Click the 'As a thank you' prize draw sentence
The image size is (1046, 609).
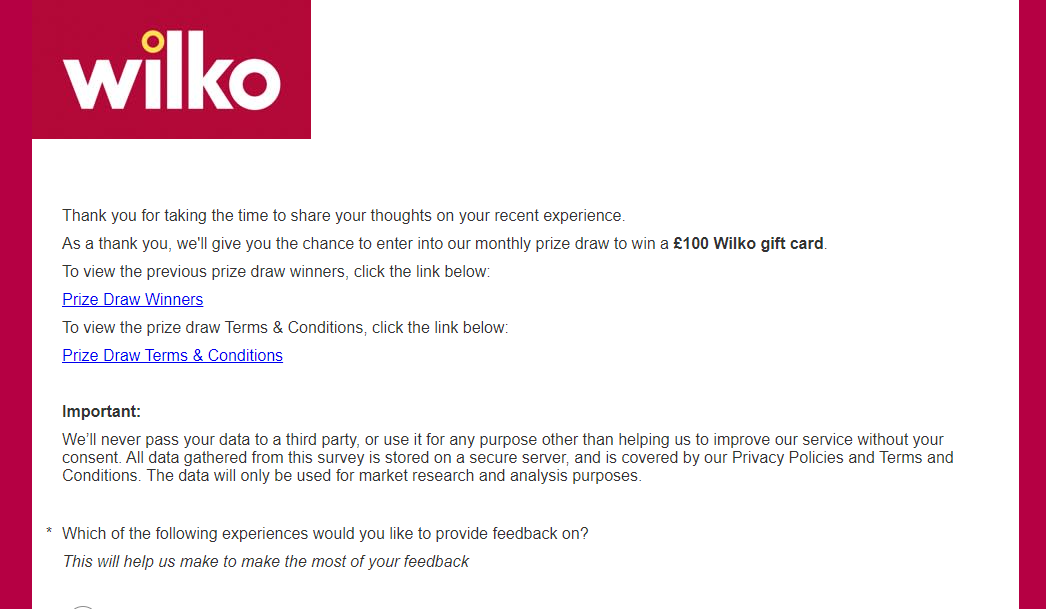(x=365, y=244)
